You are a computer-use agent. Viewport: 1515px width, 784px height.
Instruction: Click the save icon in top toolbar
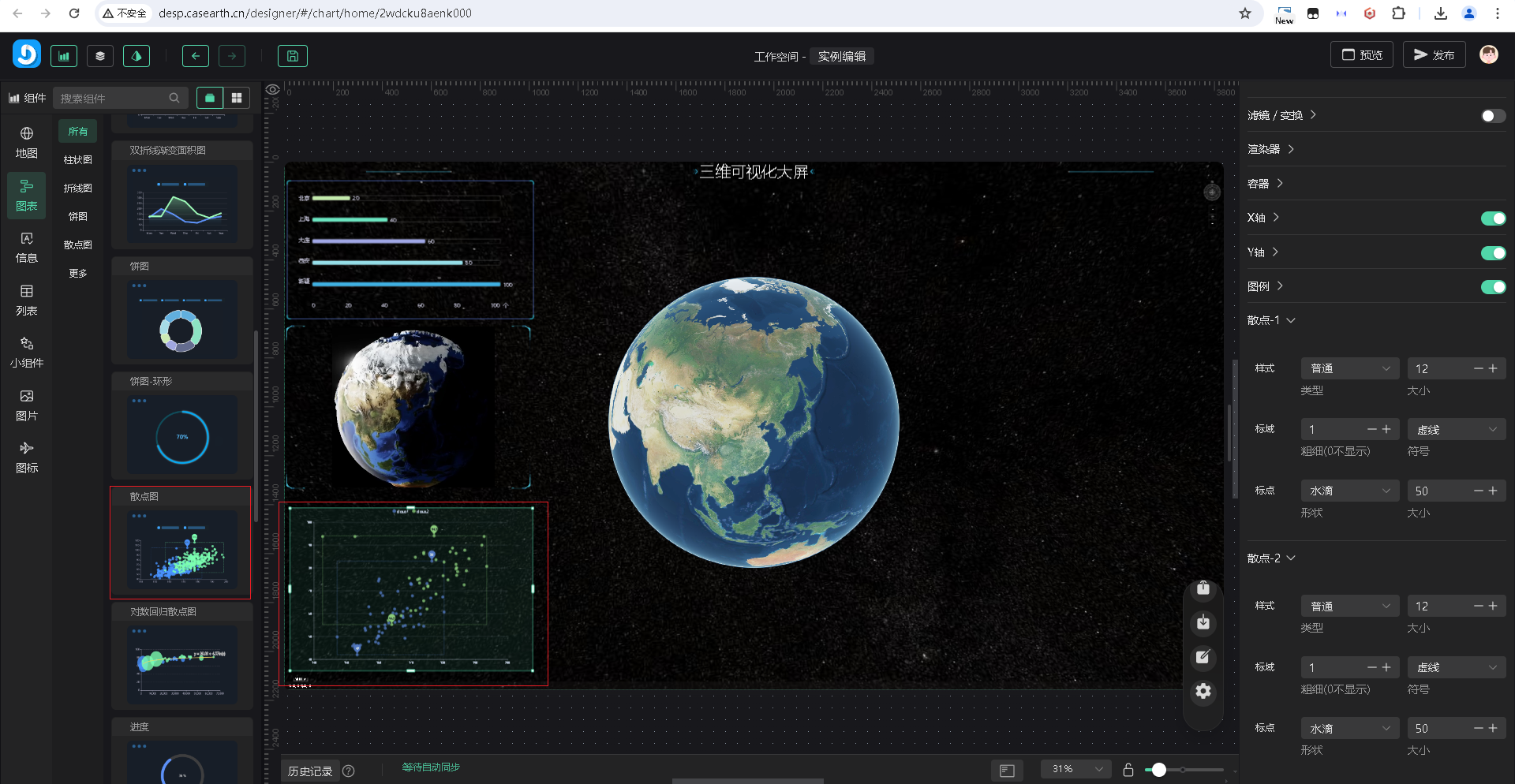point(292,56)
